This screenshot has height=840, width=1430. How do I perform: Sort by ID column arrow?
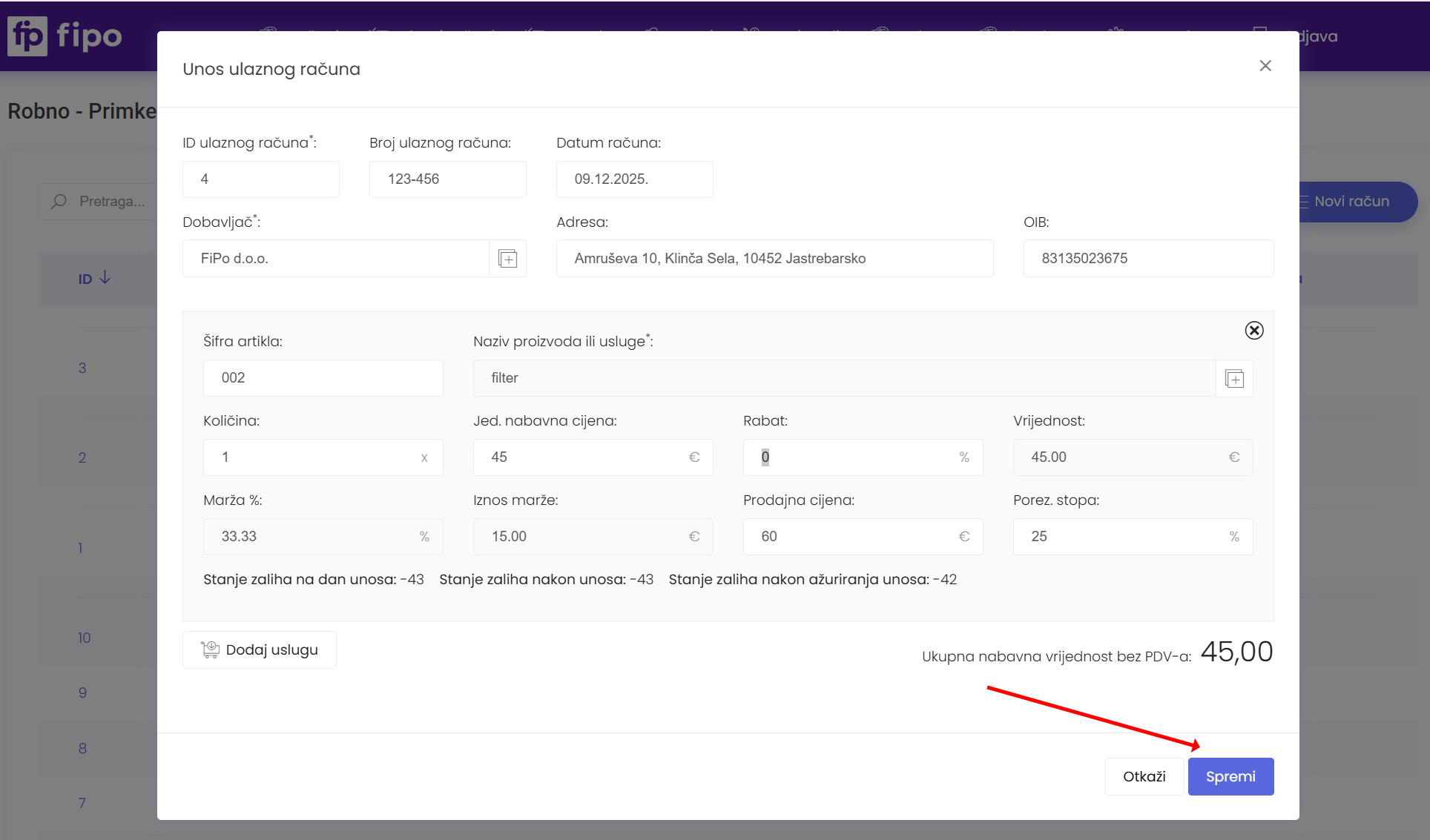pos(105,278)
